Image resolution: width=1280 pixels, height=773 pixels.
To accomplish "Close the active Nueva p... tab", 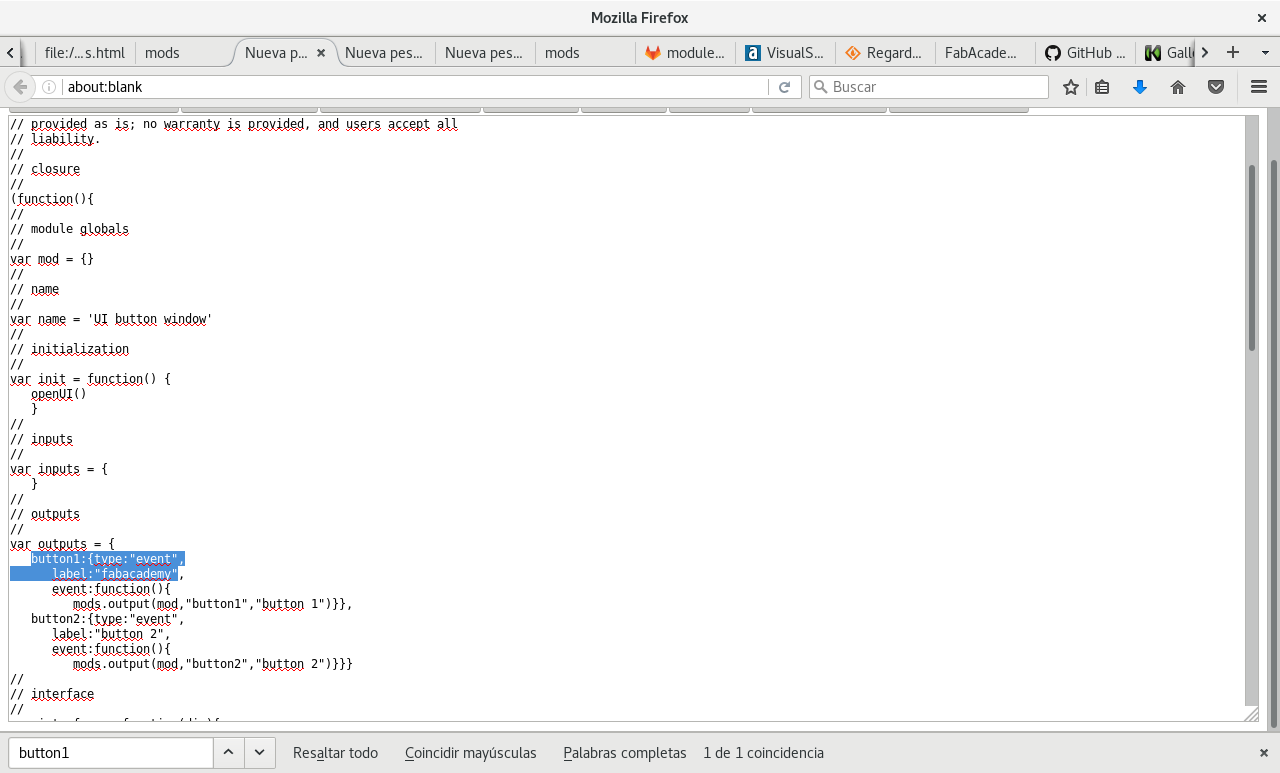I will (x=321, y=53).
